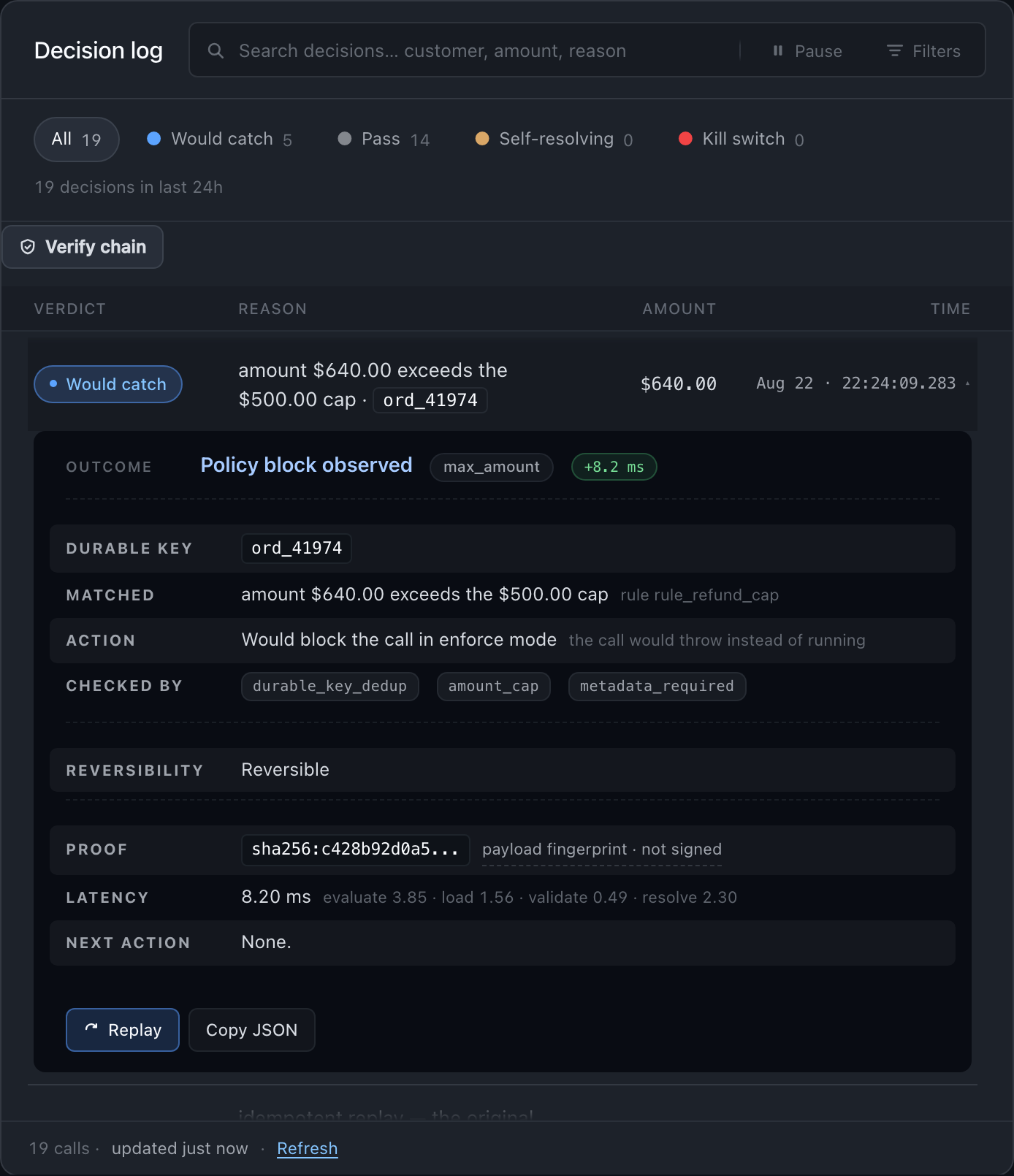
Task: Click the VERDICT column header
Action: (70, 309)
